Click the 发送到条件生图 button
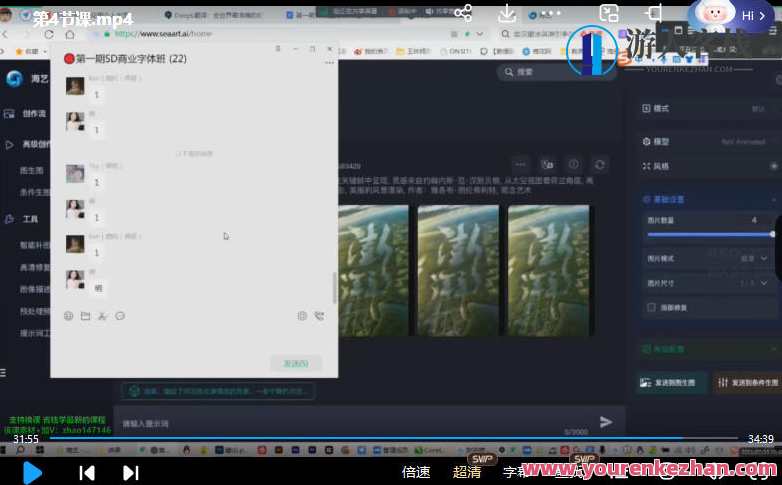Image resolution: width=782 pixels, height=485 pixels. click(748, 383)
